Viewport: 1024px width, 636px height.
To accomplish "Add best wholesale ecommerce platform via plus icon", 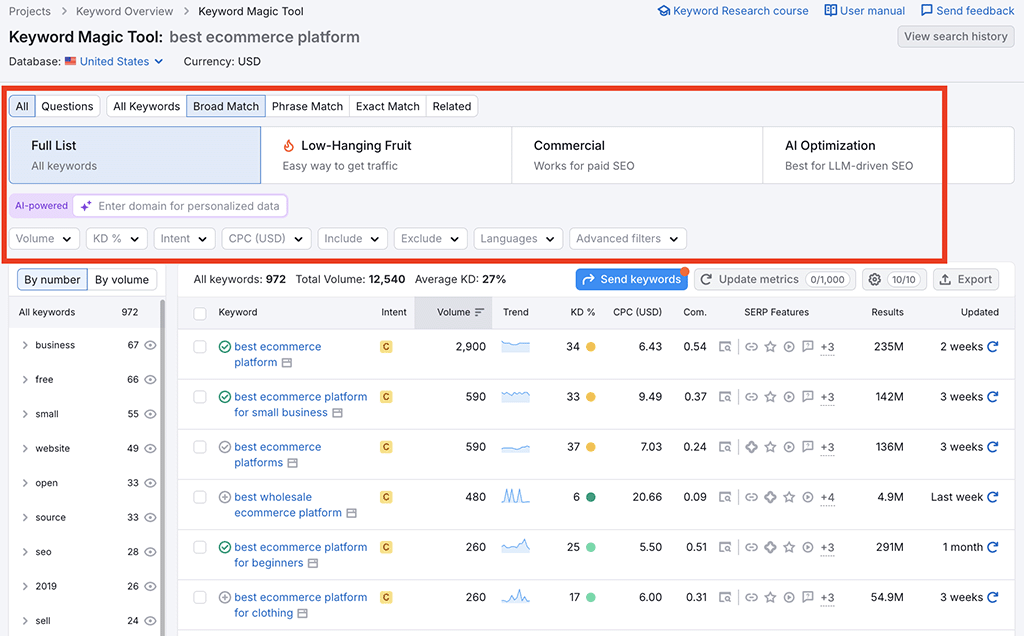I will pos(225,497).
